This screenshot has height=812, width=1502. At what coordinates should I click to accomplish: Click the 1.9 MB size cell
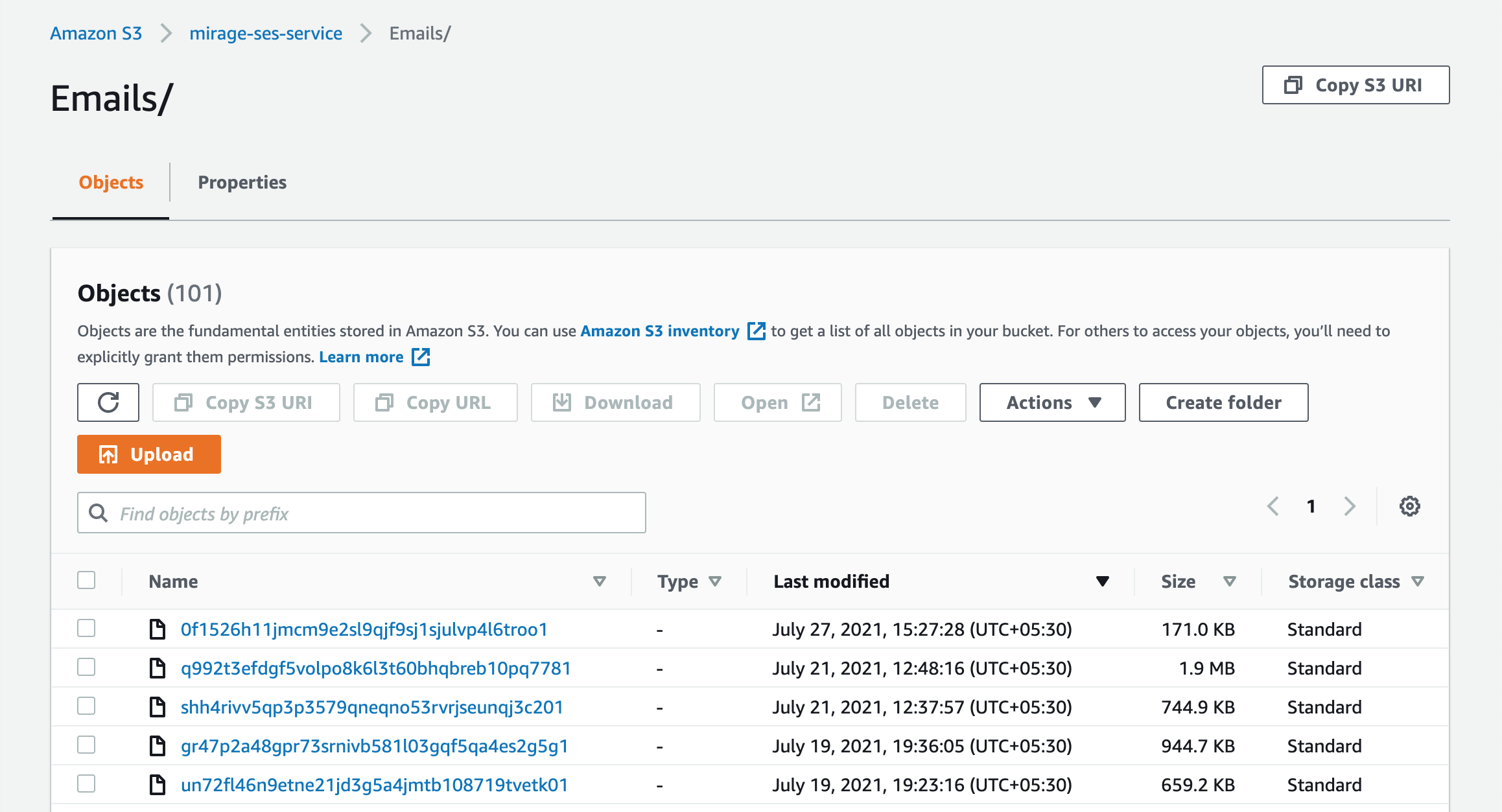coord(1206,668)
